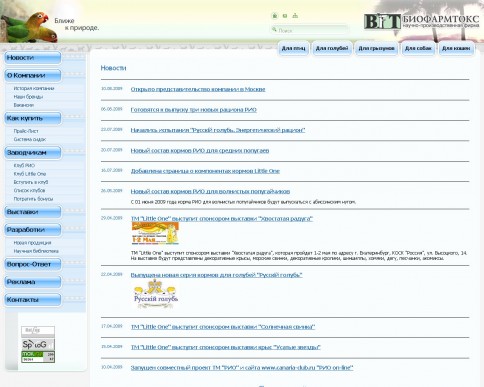This screenshot has height=387, width=484.
Task: Open Вступить в клуб submenu link
Action: (31, 182)
